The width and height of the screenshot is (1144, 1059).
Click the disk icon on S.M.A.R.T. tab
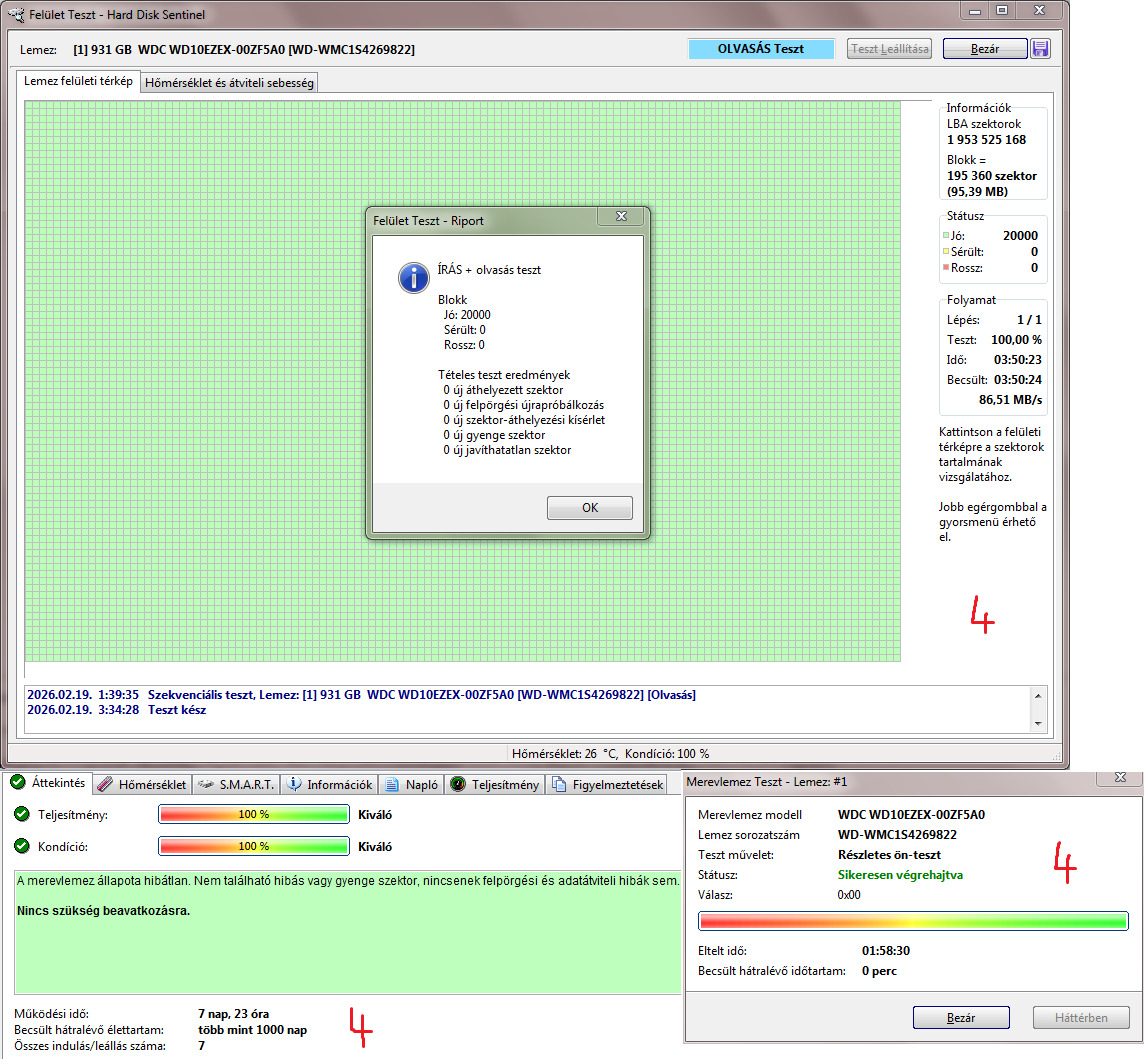[206, 785]
